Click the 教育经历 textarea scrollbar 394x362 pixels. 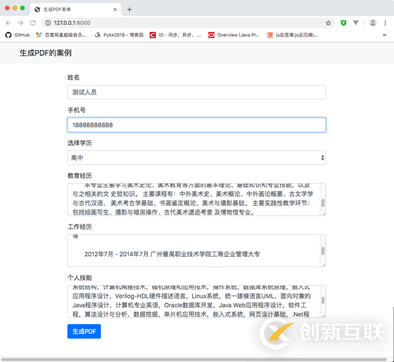point(323,203)
